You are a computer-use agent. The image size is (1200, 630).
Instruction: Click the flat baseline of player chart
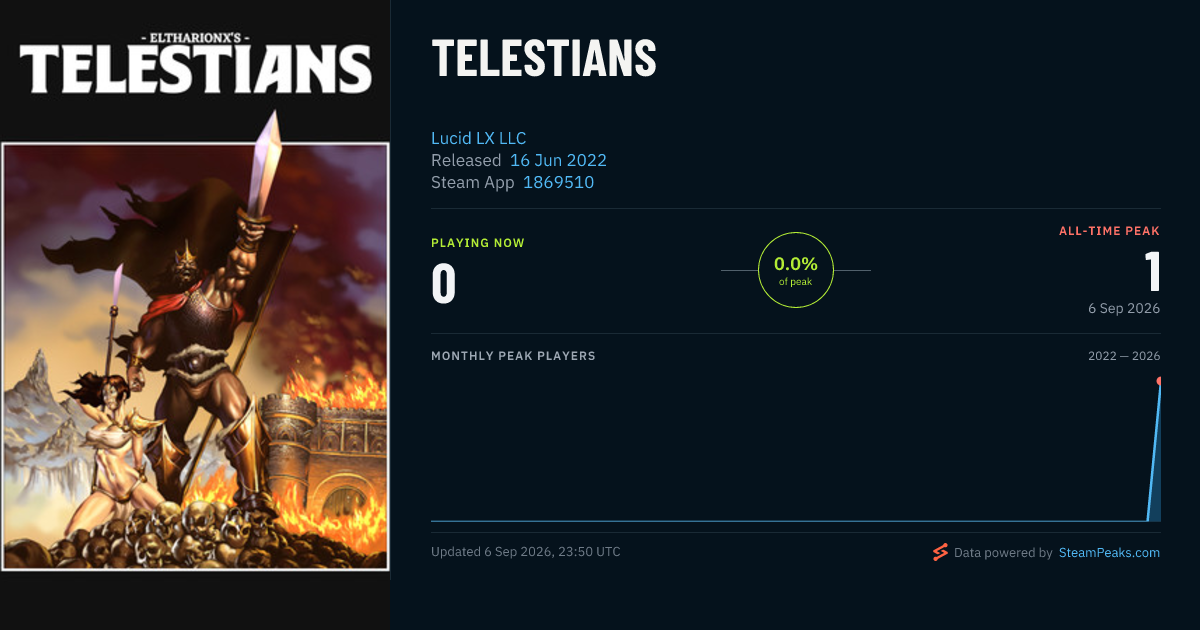[788, 520]
